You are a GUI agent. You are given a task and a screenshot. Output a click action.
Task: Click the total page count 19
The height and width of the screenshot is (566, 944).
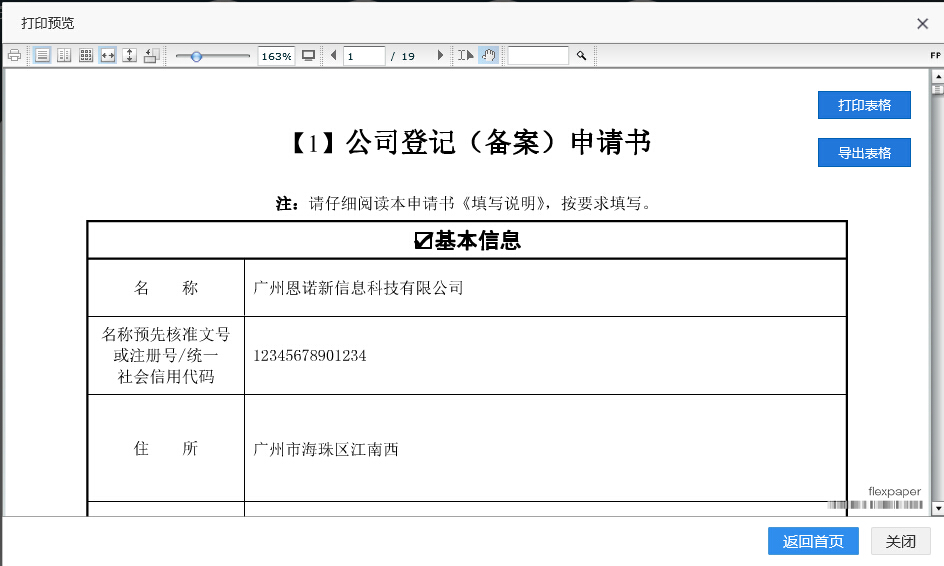click(x=408, y=57)
